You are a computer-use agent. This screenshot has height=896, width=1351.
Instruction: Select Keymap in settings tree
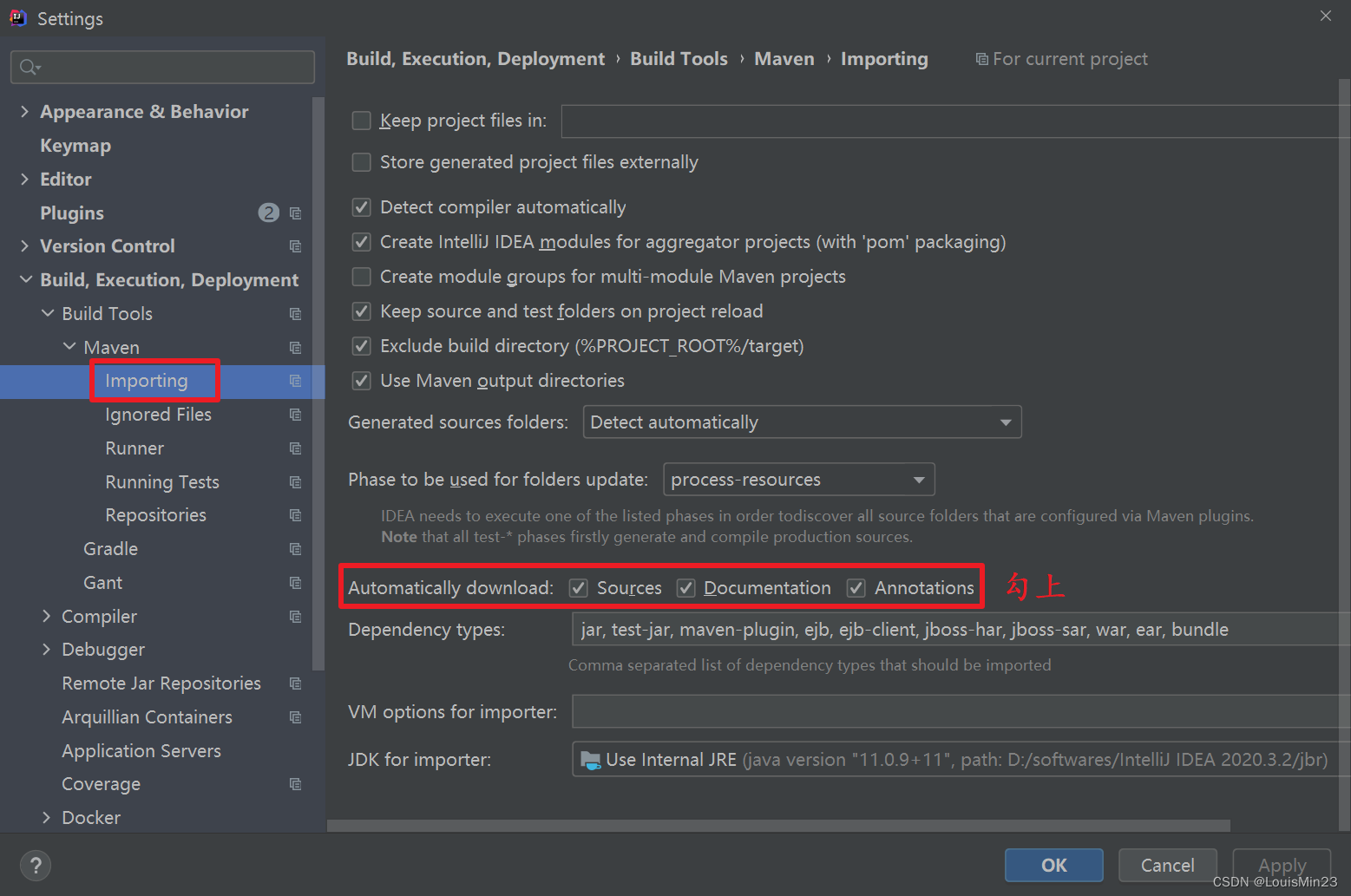point(75,146)
